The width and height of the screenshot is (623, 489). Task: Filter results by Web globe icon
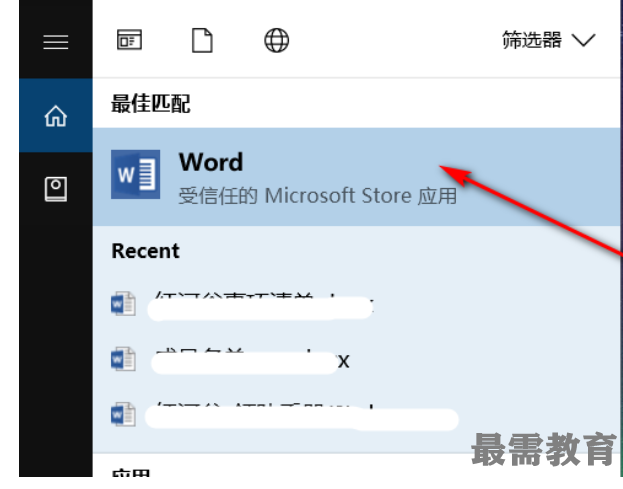(x=277, y=40)
